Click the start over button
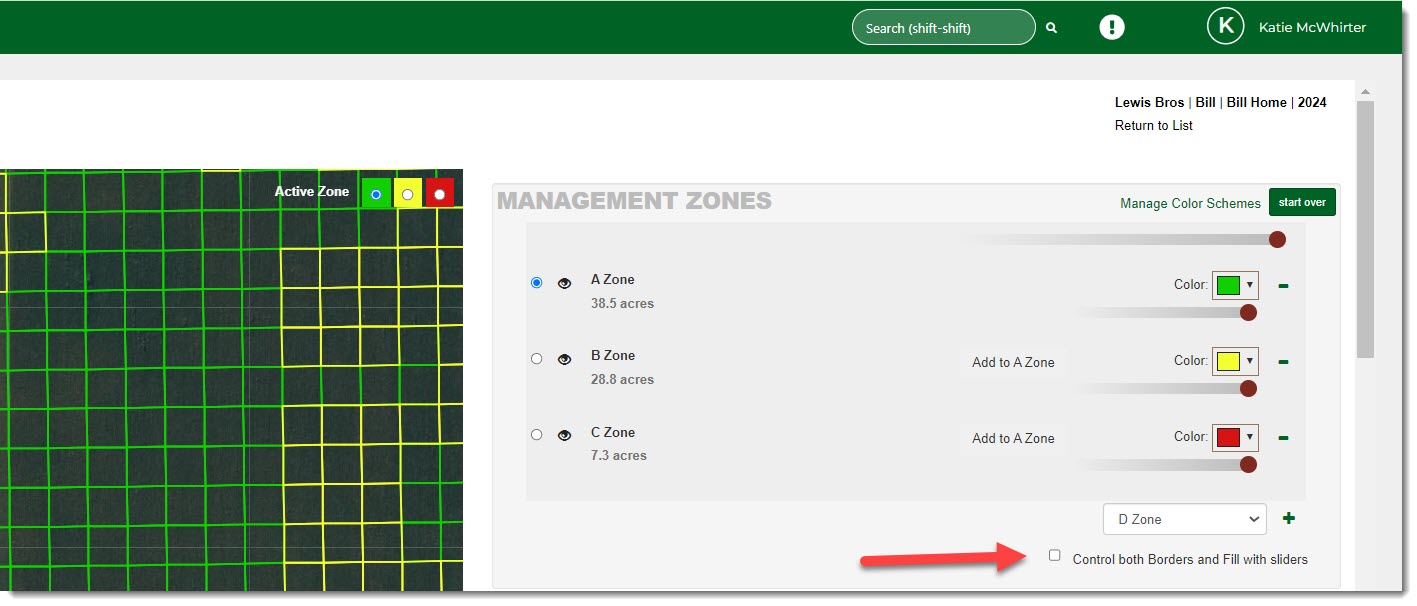The width and height of the screenshot is (1417, 606). (1302, 202)
